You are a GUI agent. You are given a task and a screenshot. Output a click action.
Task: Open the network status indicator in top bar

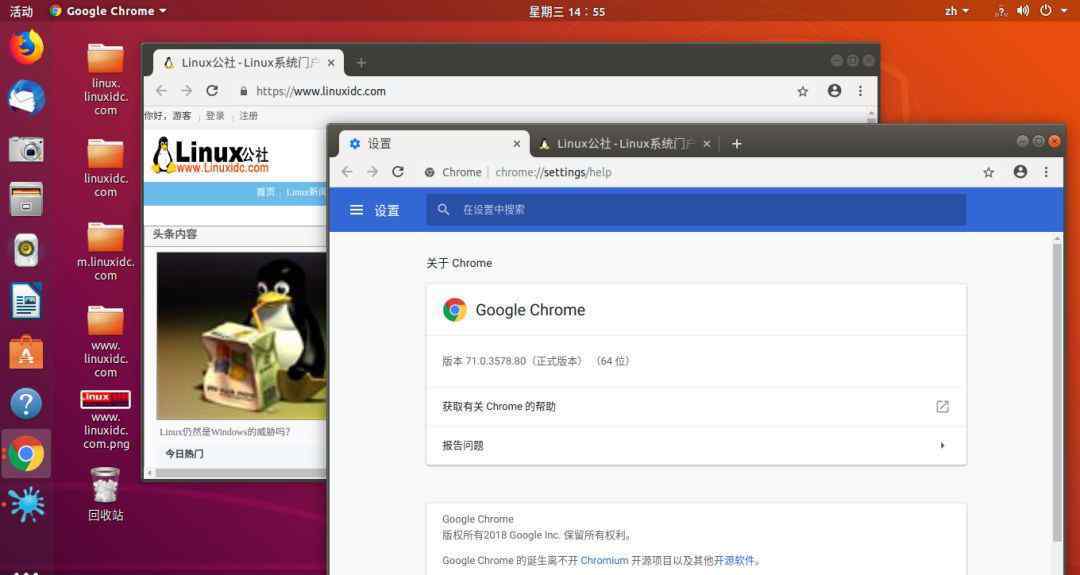[1001, 11]
